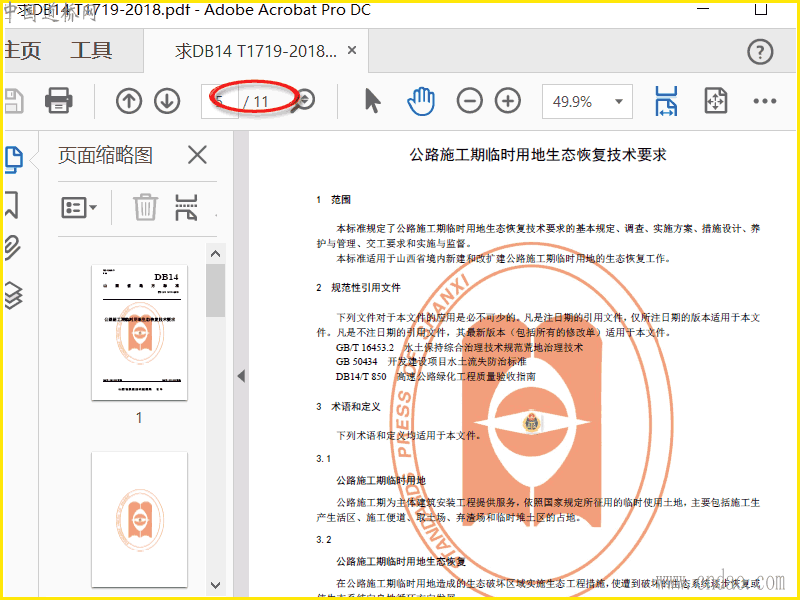Click thumbnail panel scroll up arrow
The width and height of the screenshot is (800, 600).
(215, 254)
